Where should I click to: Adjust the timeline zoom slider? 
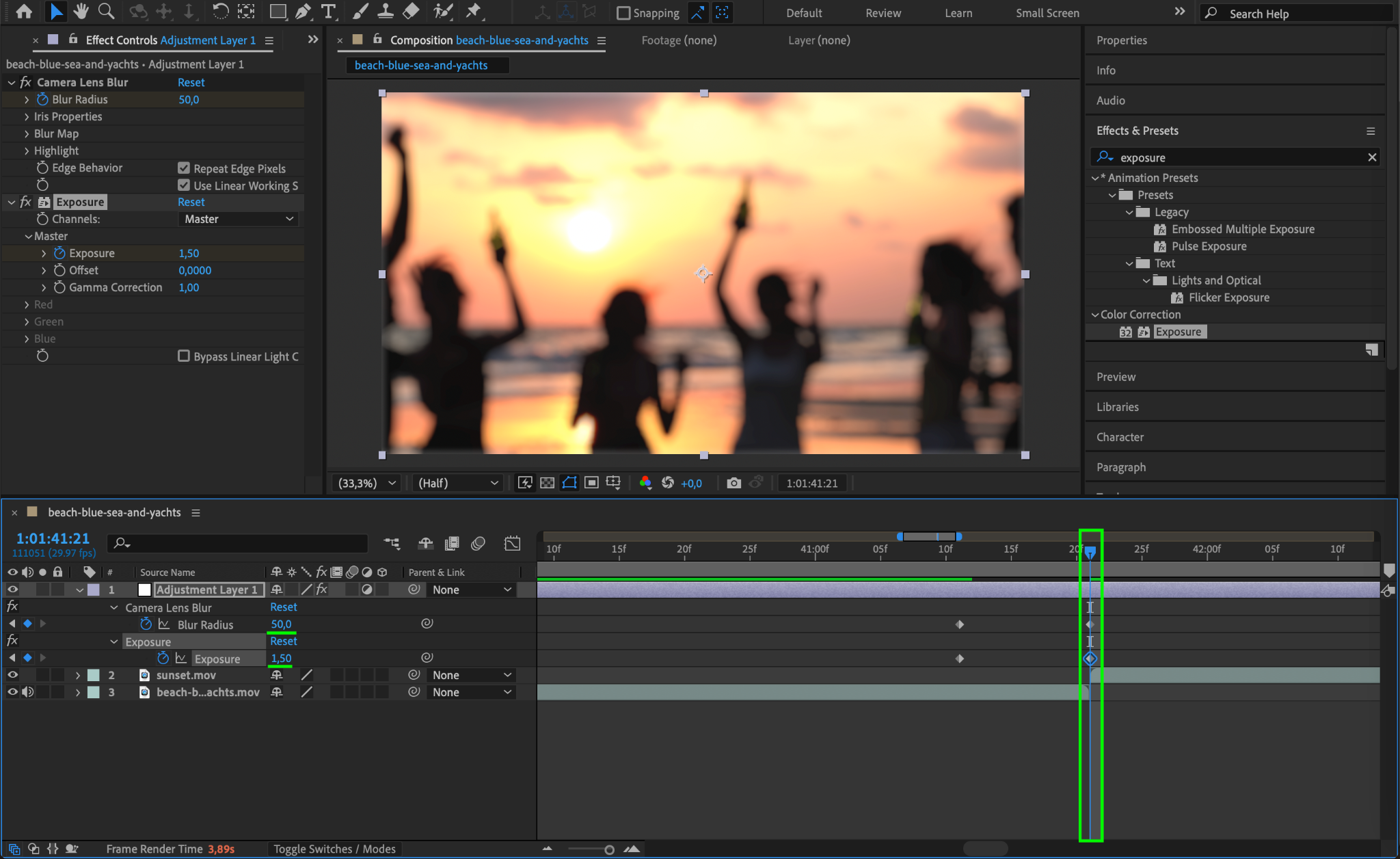pos(608,849)
